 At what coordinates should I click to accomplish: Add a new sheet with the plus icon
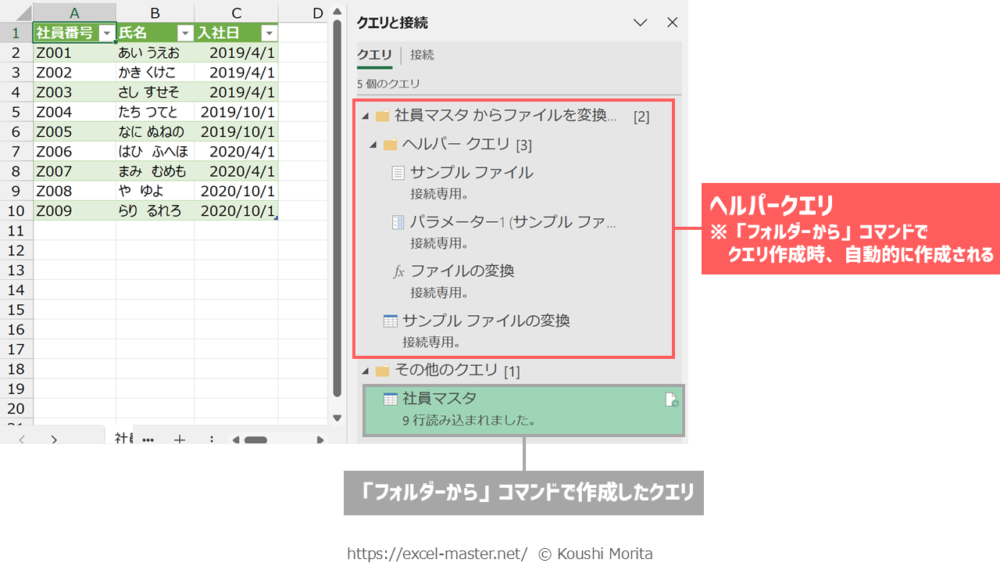pyautogui.click(x=179, y=439)
